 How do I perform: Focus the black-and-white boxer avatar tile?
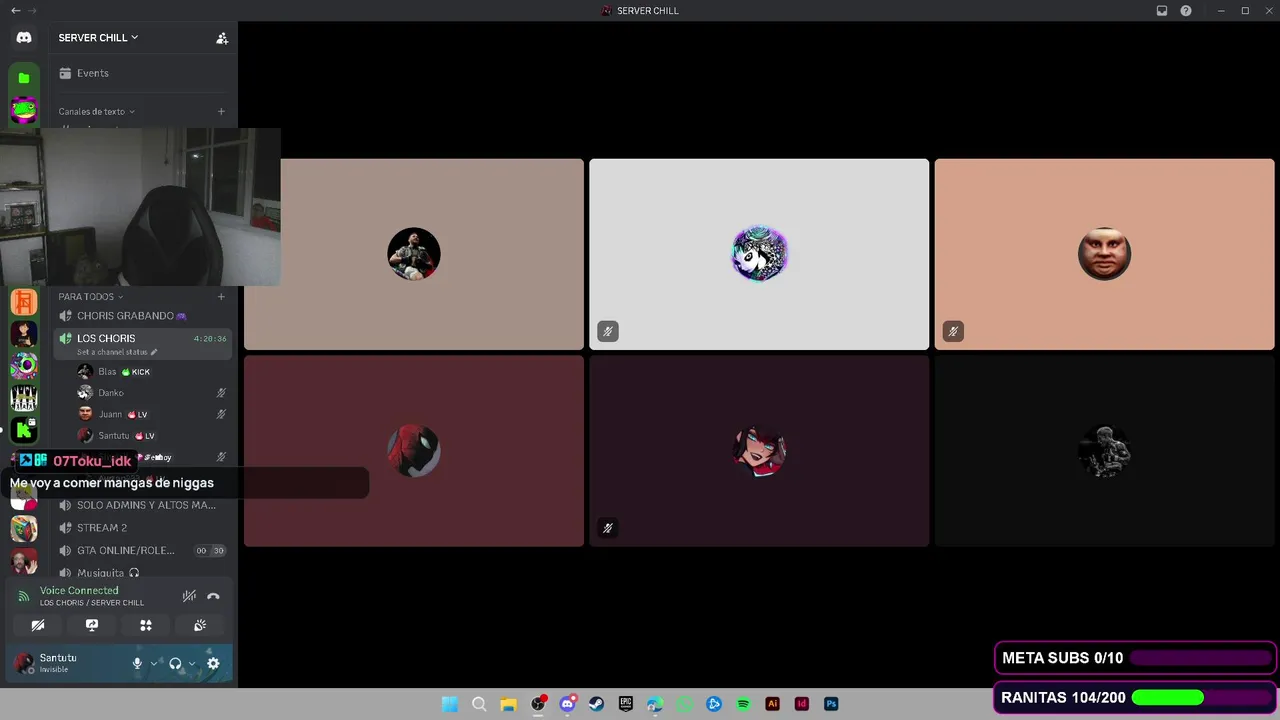[x=1105, y=451]
